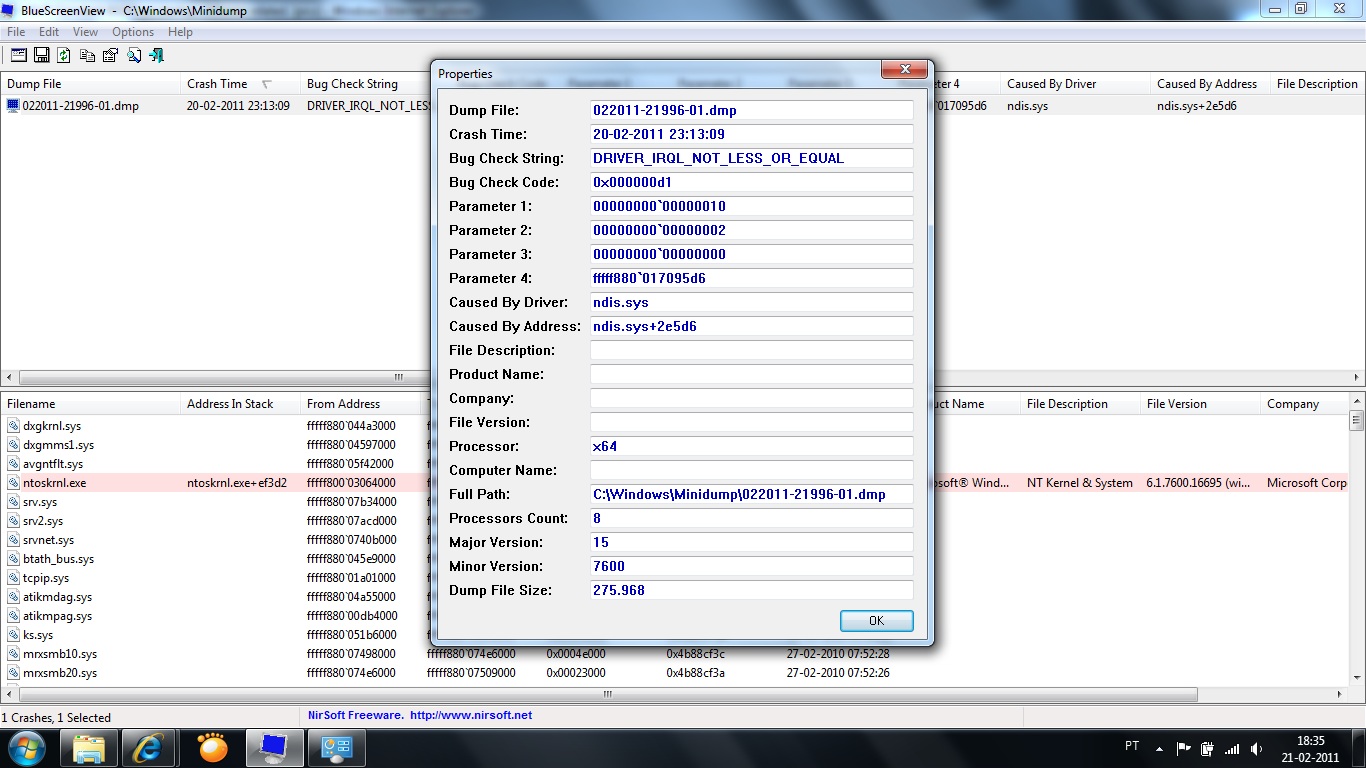Sort by the Caused By Driver column header
The width and height of the screenshot is (1366, 768).
(x=1075, y=84)
